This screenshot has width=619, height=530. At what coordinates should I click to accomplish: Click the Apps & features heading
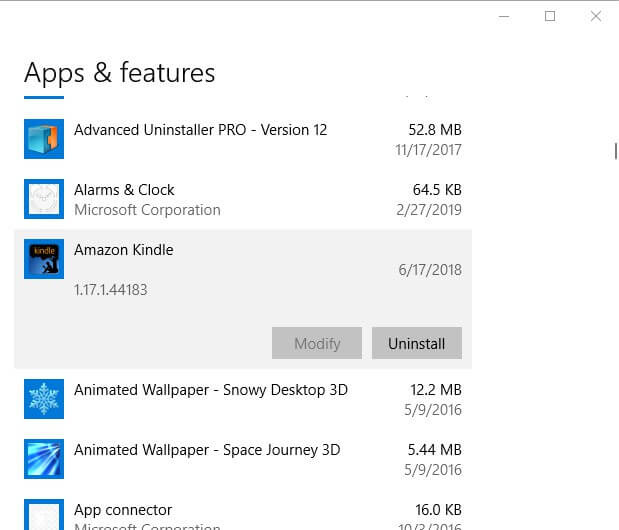click(120, 73)
